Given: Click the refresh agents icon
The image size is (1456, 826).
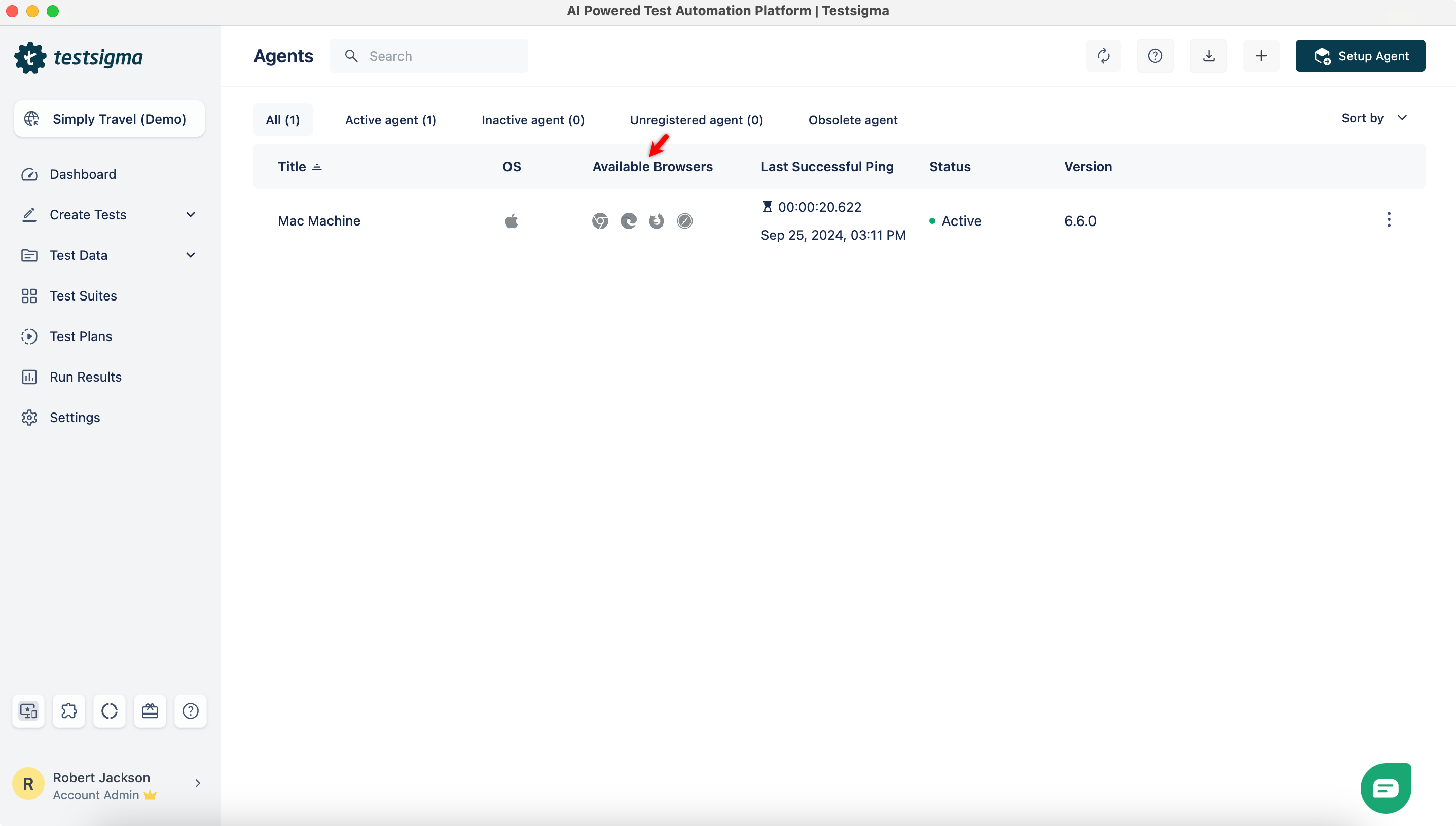Looking at the screenshot, I should (1103, 56).
